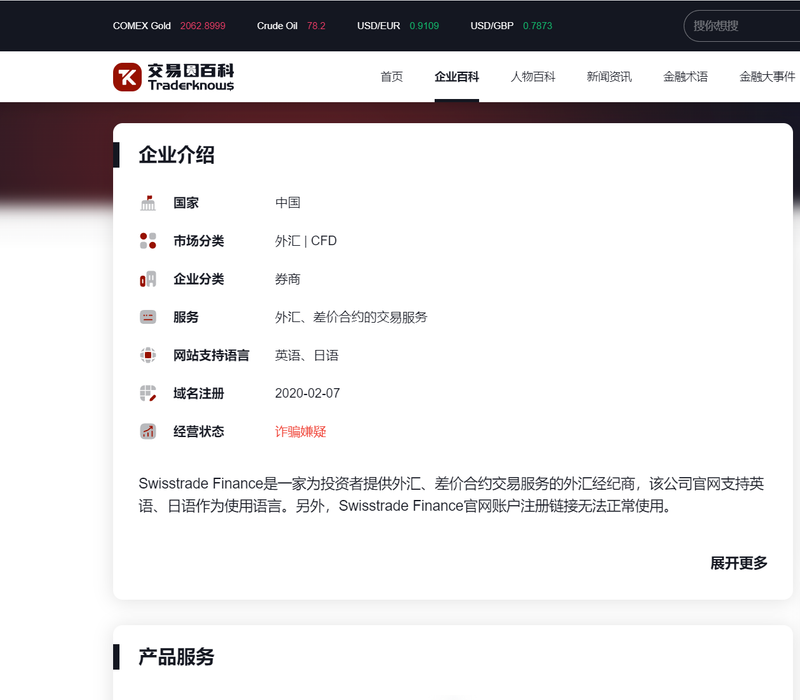The image size is (800, 700).
Task: Click the 服务 field label
Action: pyautogui.click(x=186, y=317)
